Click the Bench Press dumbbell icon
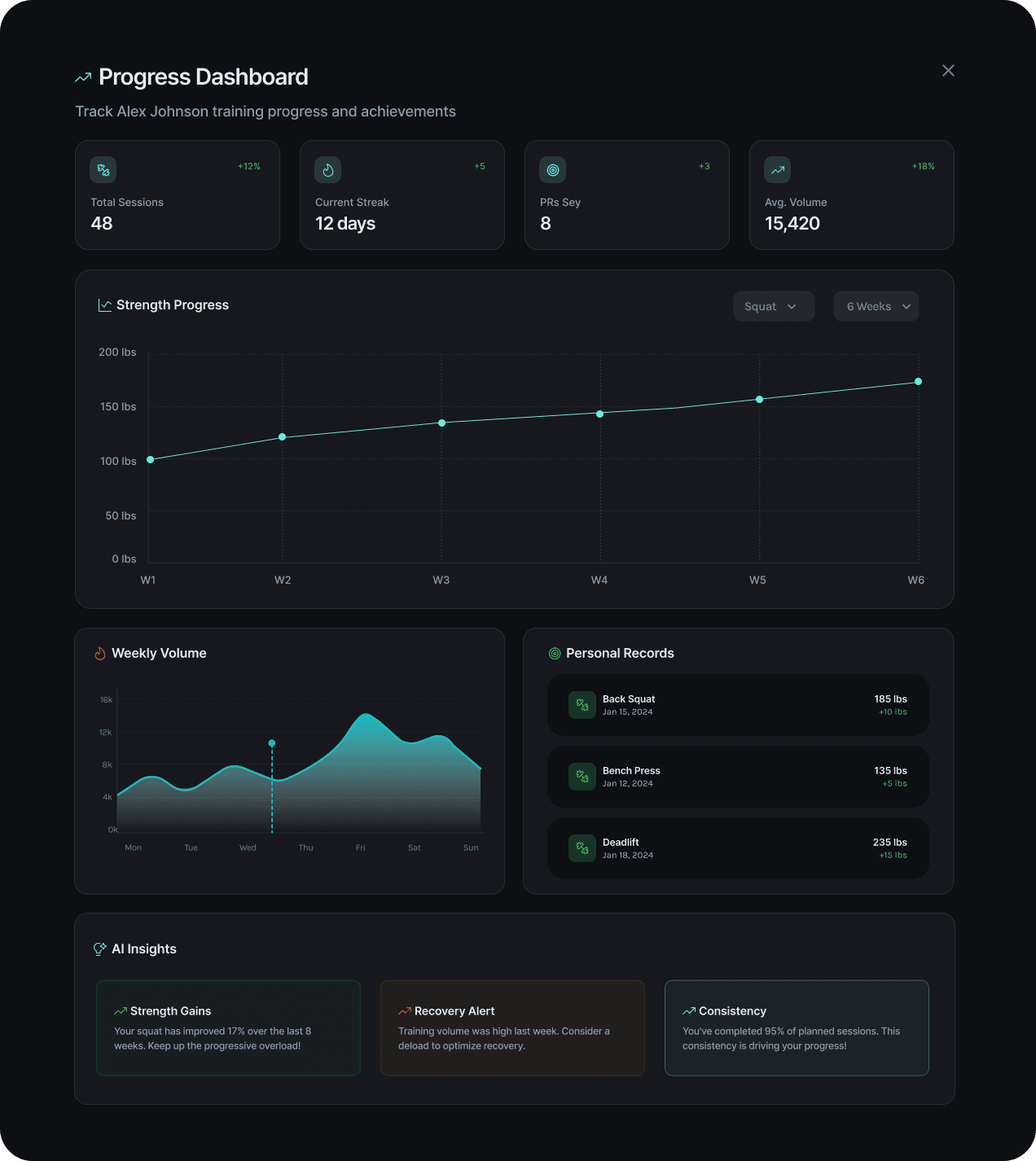The width and height of the screenshot is (1036, 1161). tap(582, 777)
